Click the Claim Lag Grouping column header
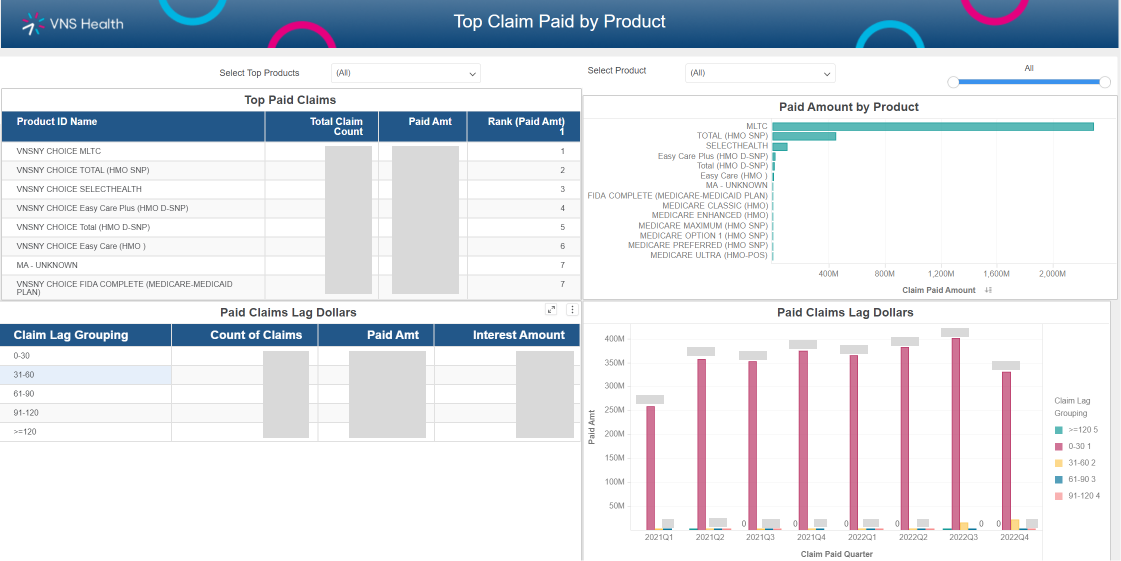 tap(86, 335)
